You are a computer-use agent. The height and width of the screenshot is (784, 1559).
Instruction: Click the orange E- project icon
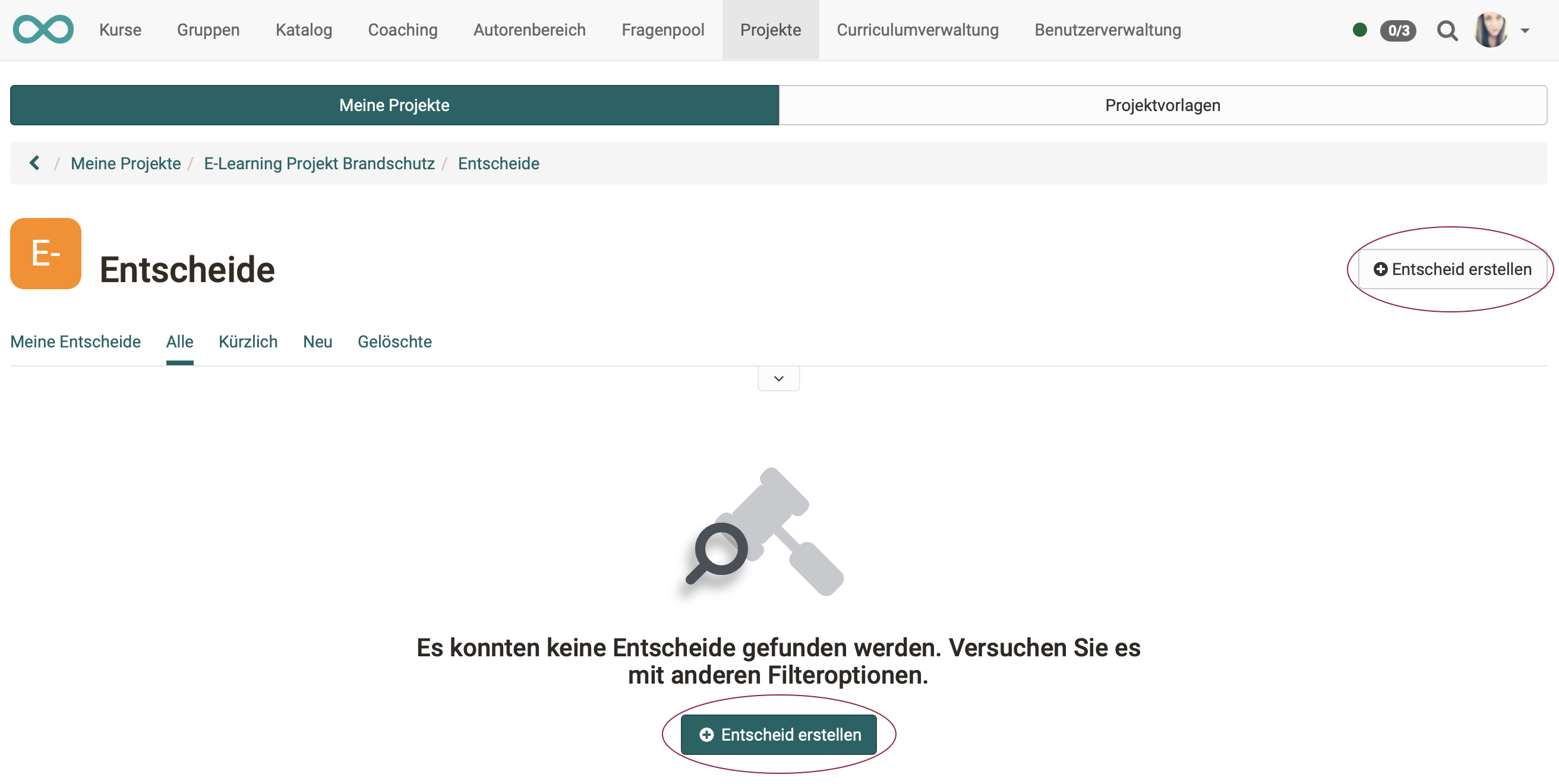click(x=45, y=254)
